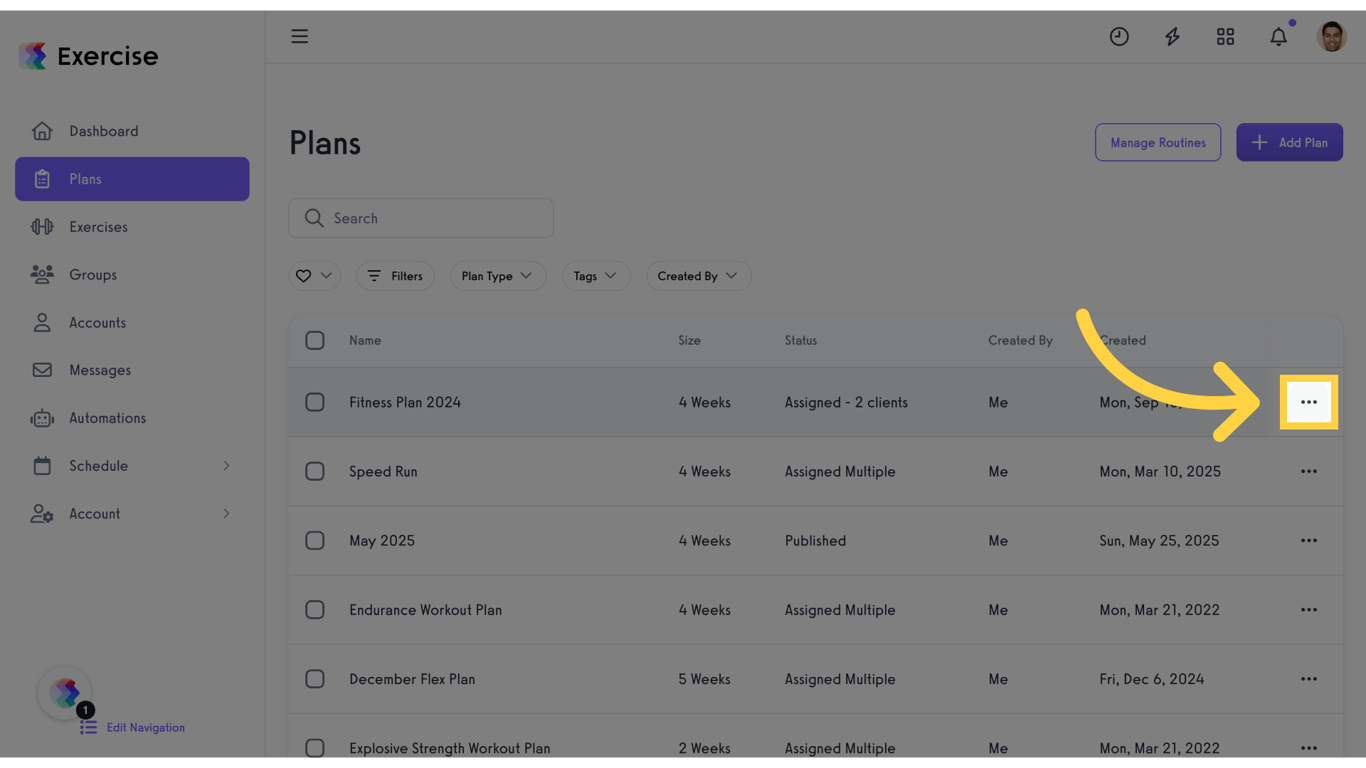Click the user profile avatar
Viewport: 1366px width, 768px height.
(1331, 37)
